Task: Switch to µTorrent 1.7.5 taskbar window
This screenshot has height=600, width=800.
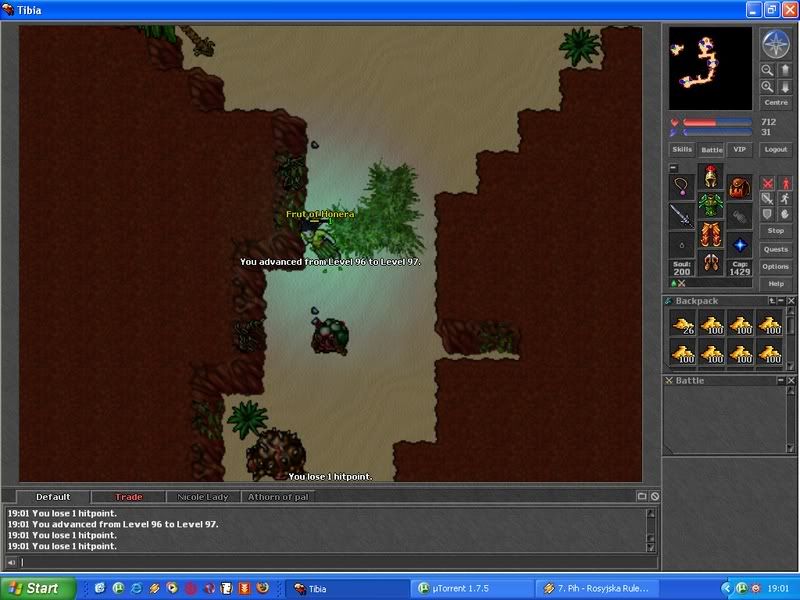Action: coord(472,589)
